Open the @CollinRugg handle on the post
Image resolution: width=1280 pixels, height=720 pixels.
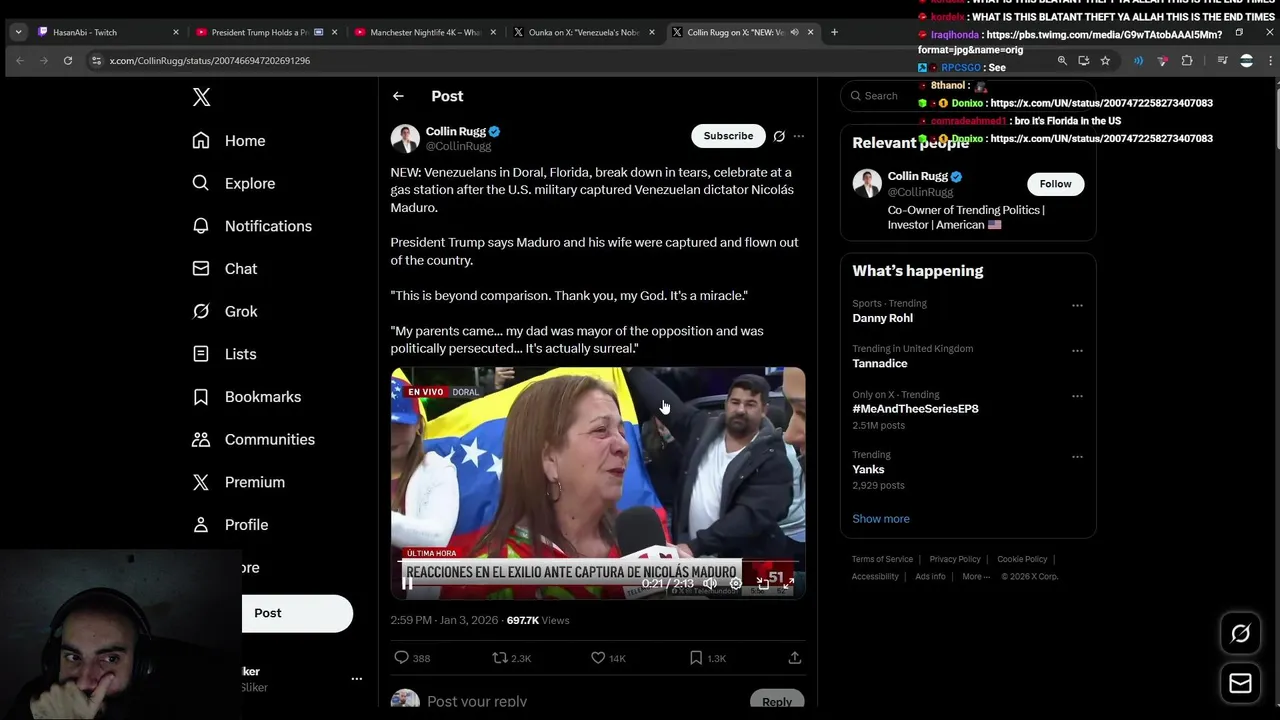[x=459, y=146]
